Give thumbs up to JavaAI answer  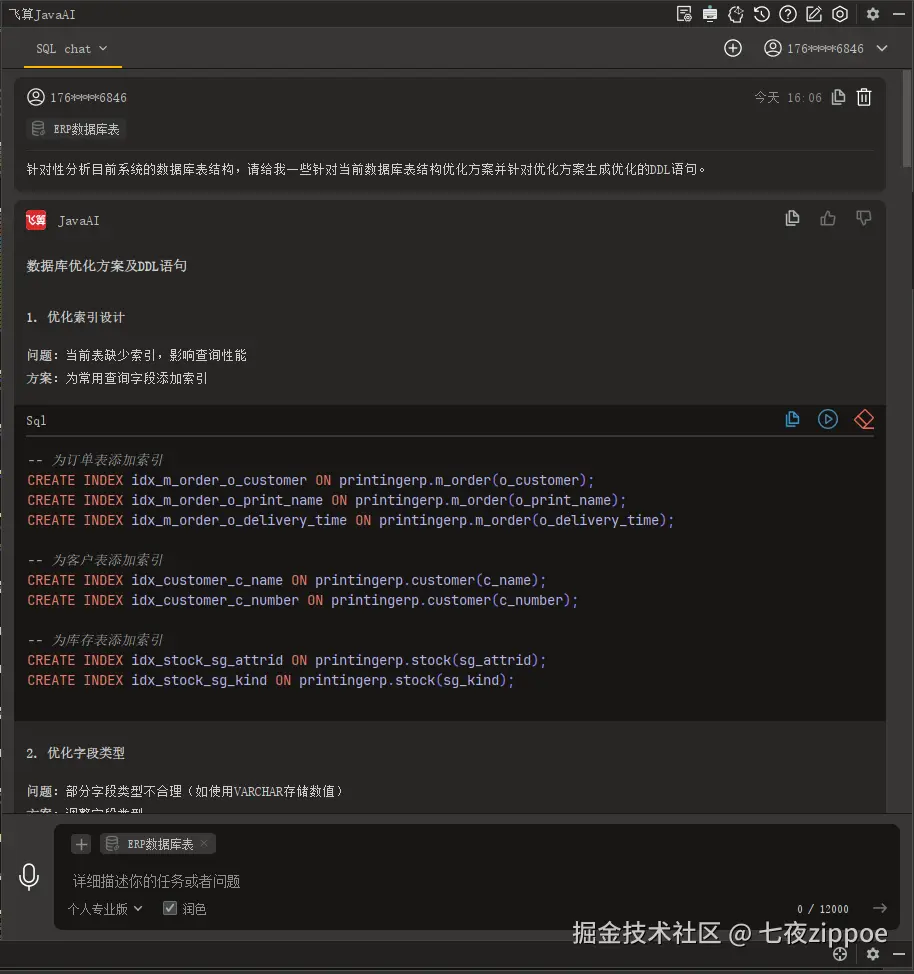pos(828,218)
